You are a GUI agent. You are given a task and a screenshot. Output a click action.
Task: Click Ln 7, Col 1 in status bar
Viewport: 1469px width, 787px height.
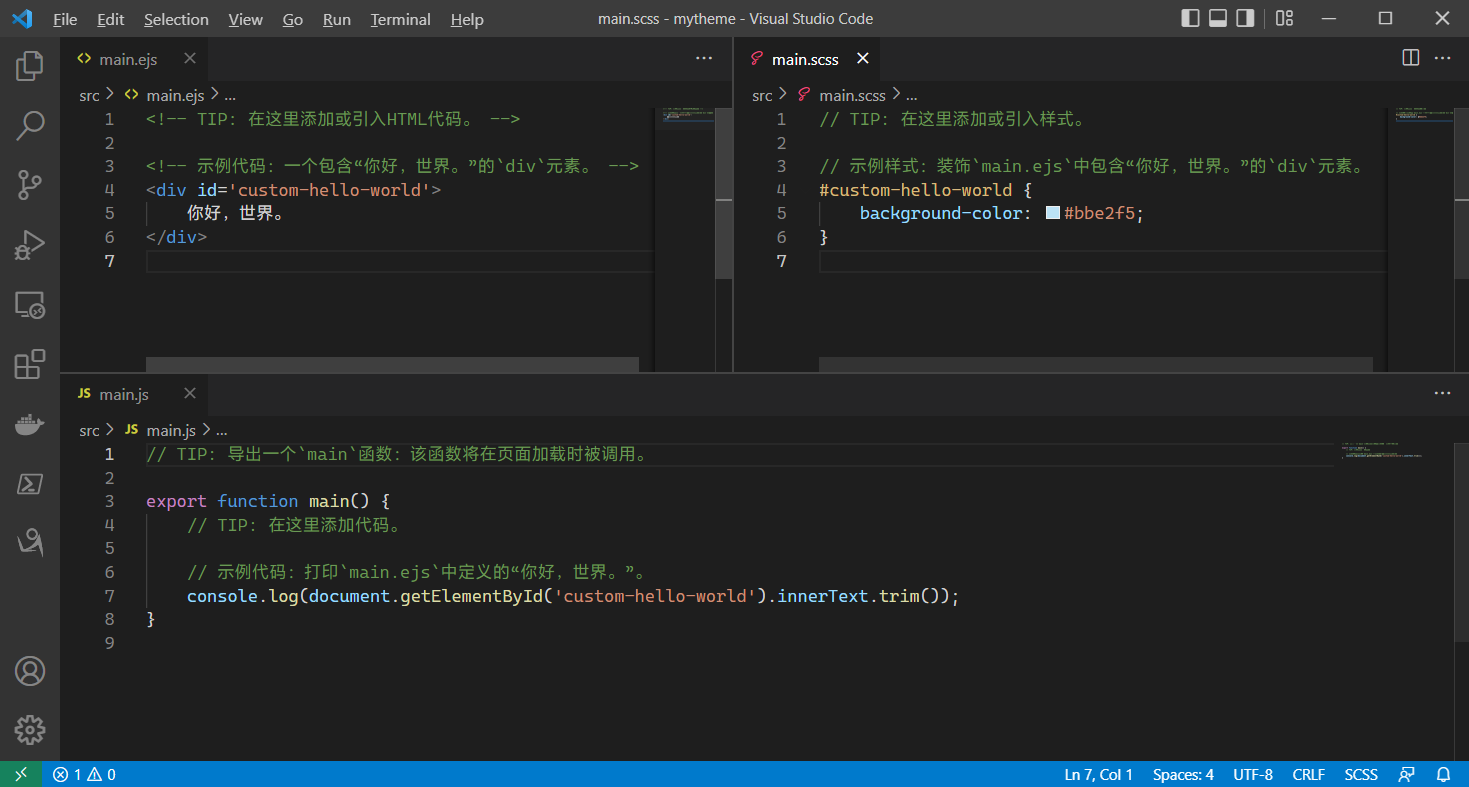click(x=1098, y=774)
